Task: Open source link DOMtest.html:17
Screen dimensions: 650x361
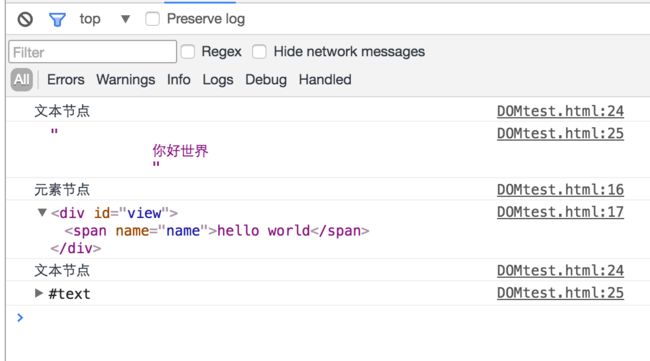Action: coord(560,212)
